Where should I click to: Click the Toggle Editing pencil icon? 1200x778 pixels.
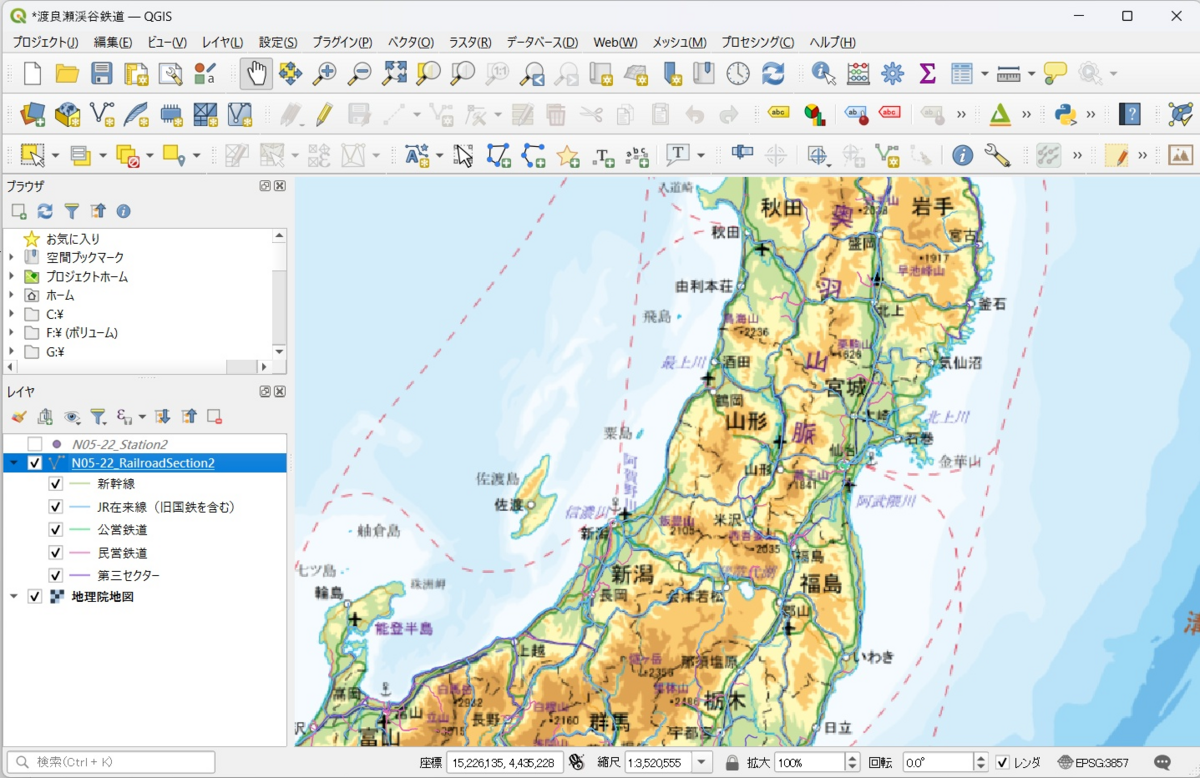click(323, 114)
